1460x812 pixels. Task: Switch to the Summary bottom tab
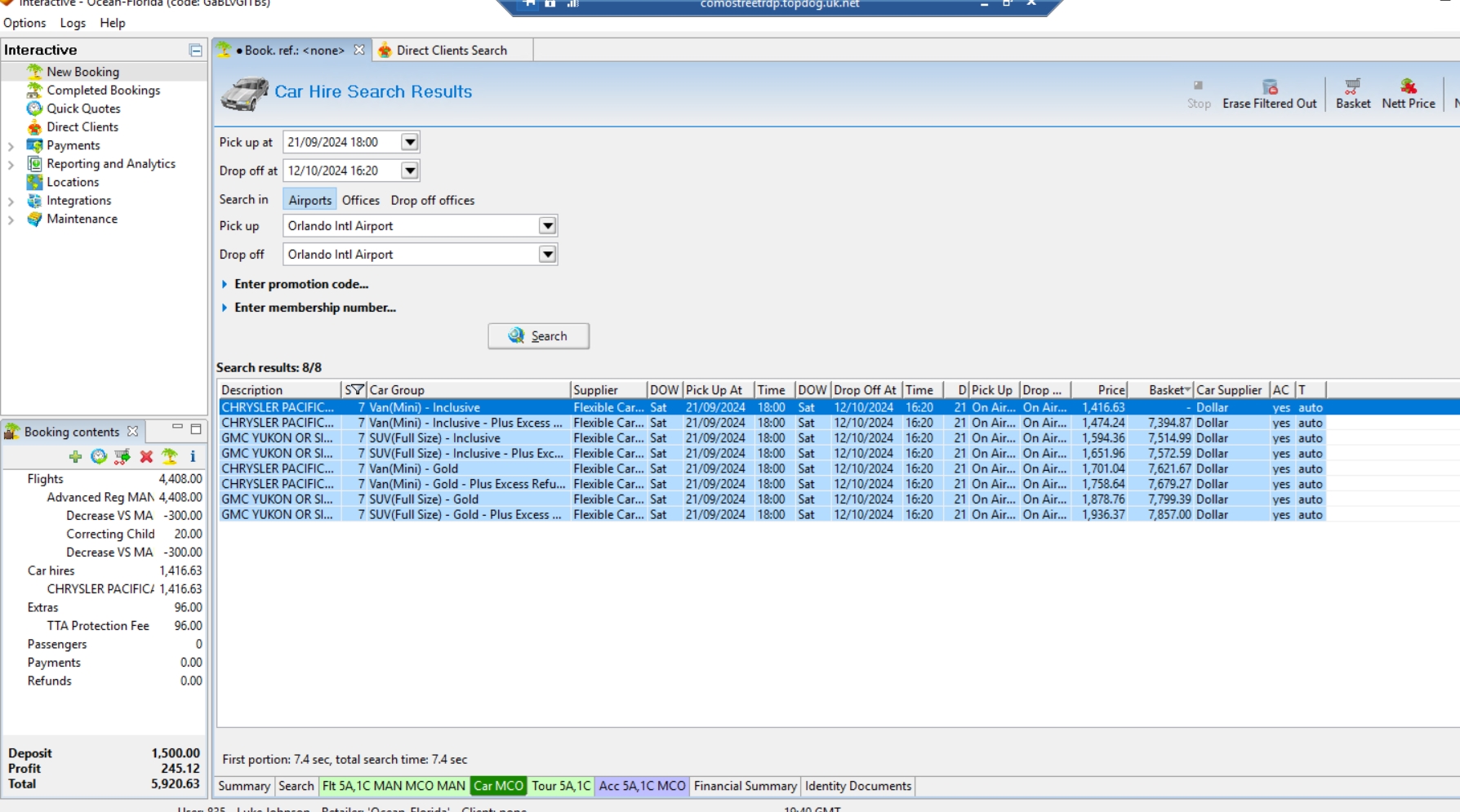point(244,786)
